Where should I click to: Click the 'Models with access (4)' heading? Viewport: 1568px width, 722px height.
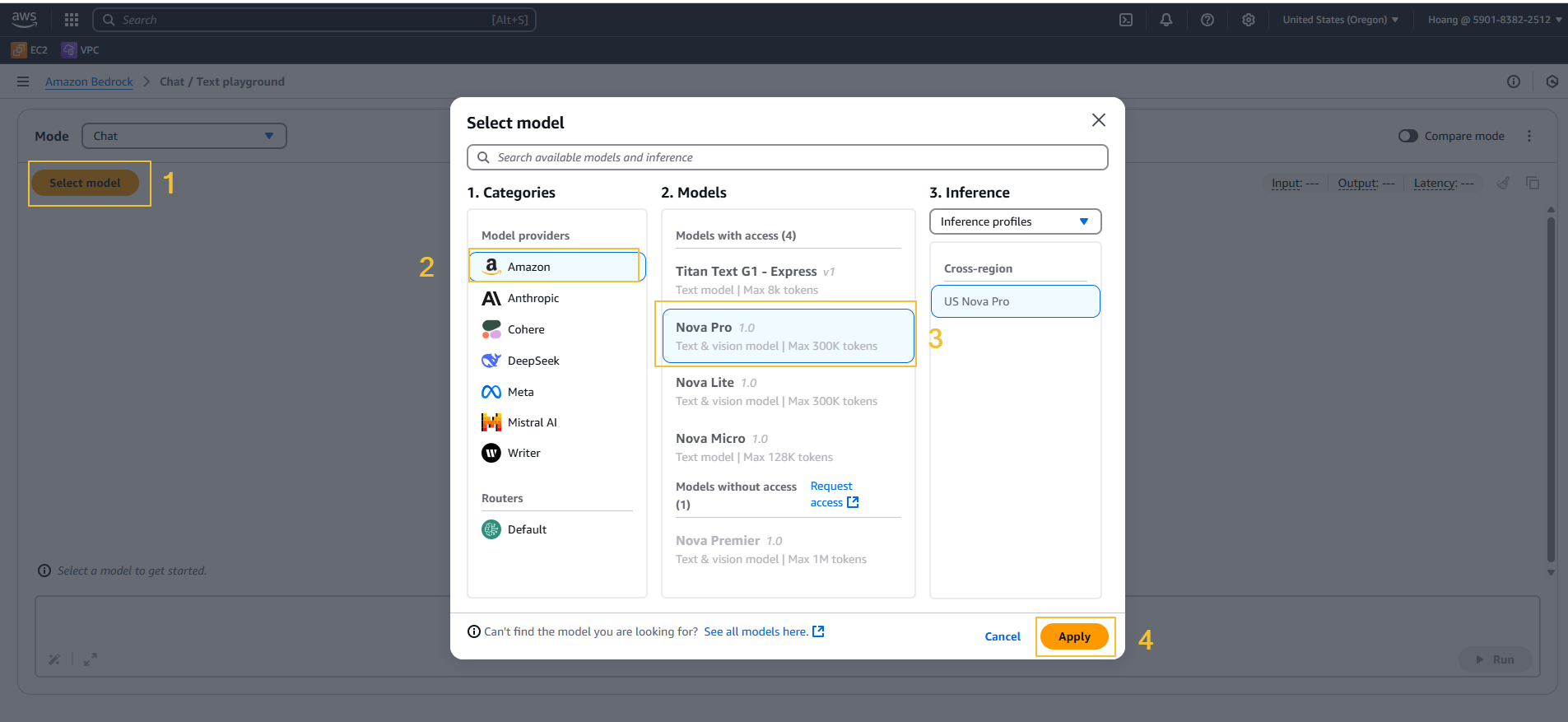(736, 235)
